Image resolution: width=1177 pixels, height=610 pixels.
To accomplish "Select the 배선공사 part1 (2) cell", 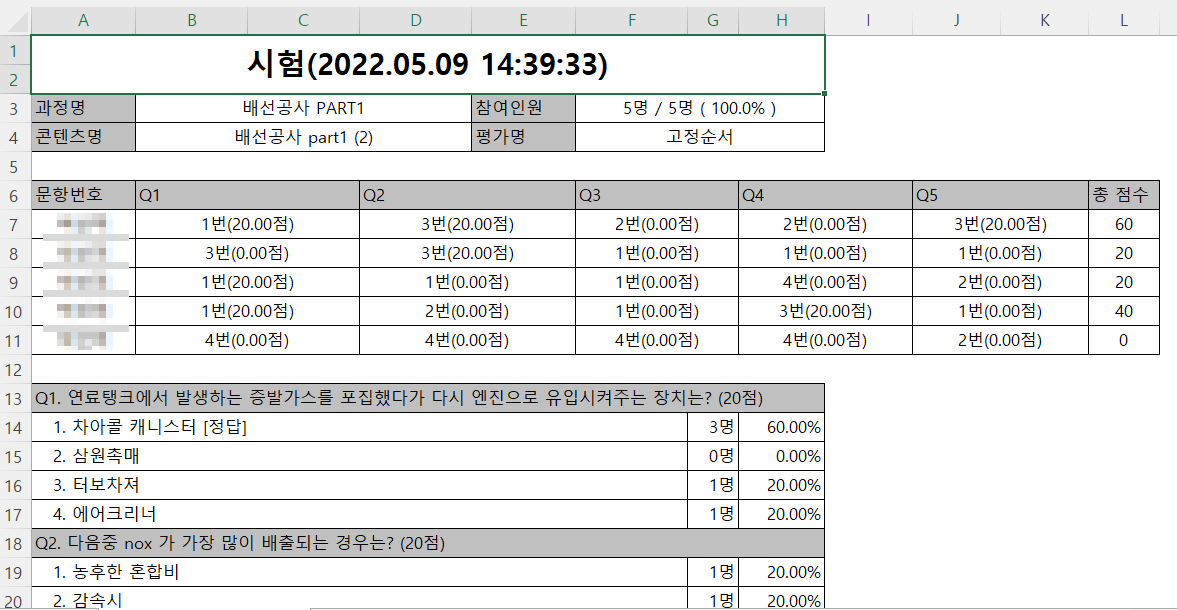I will pyautogui.click(x=303, y=137).
